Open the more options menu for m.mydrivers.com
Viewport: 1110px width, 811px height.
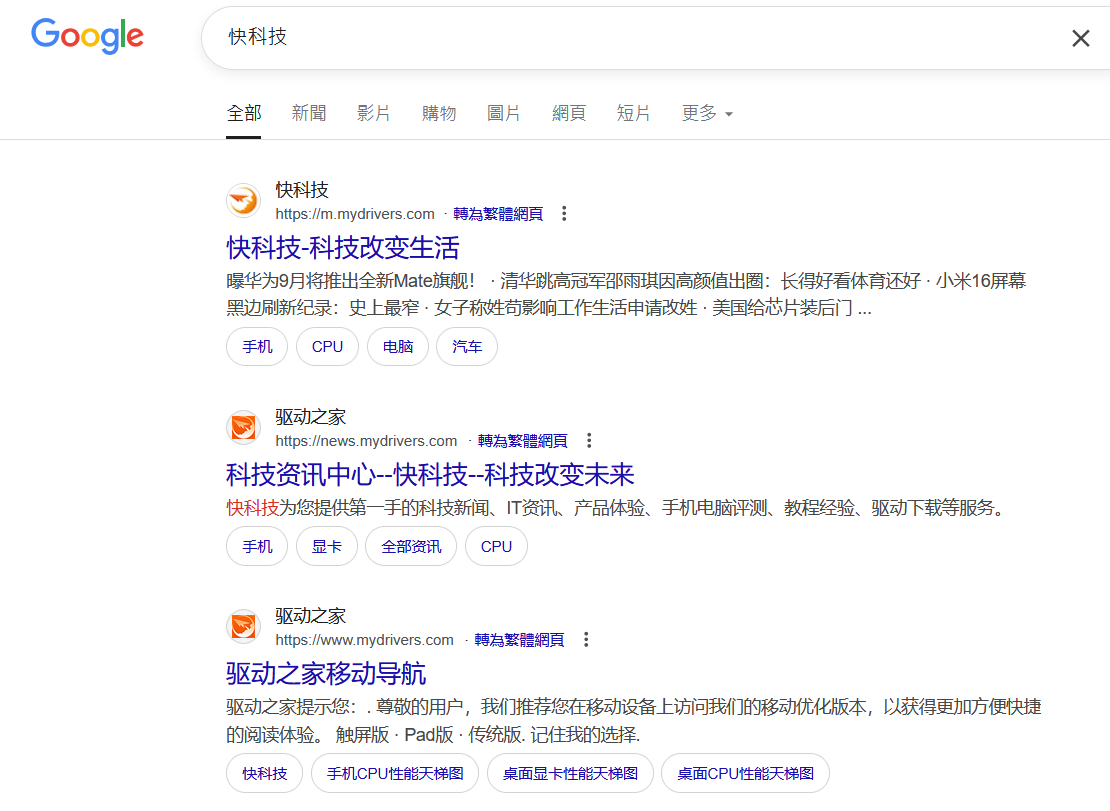coord(564,214)
